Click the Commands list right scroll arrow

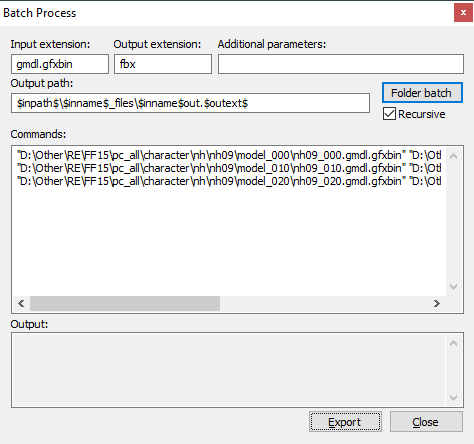pyautogui.click(x=437, y=303)
